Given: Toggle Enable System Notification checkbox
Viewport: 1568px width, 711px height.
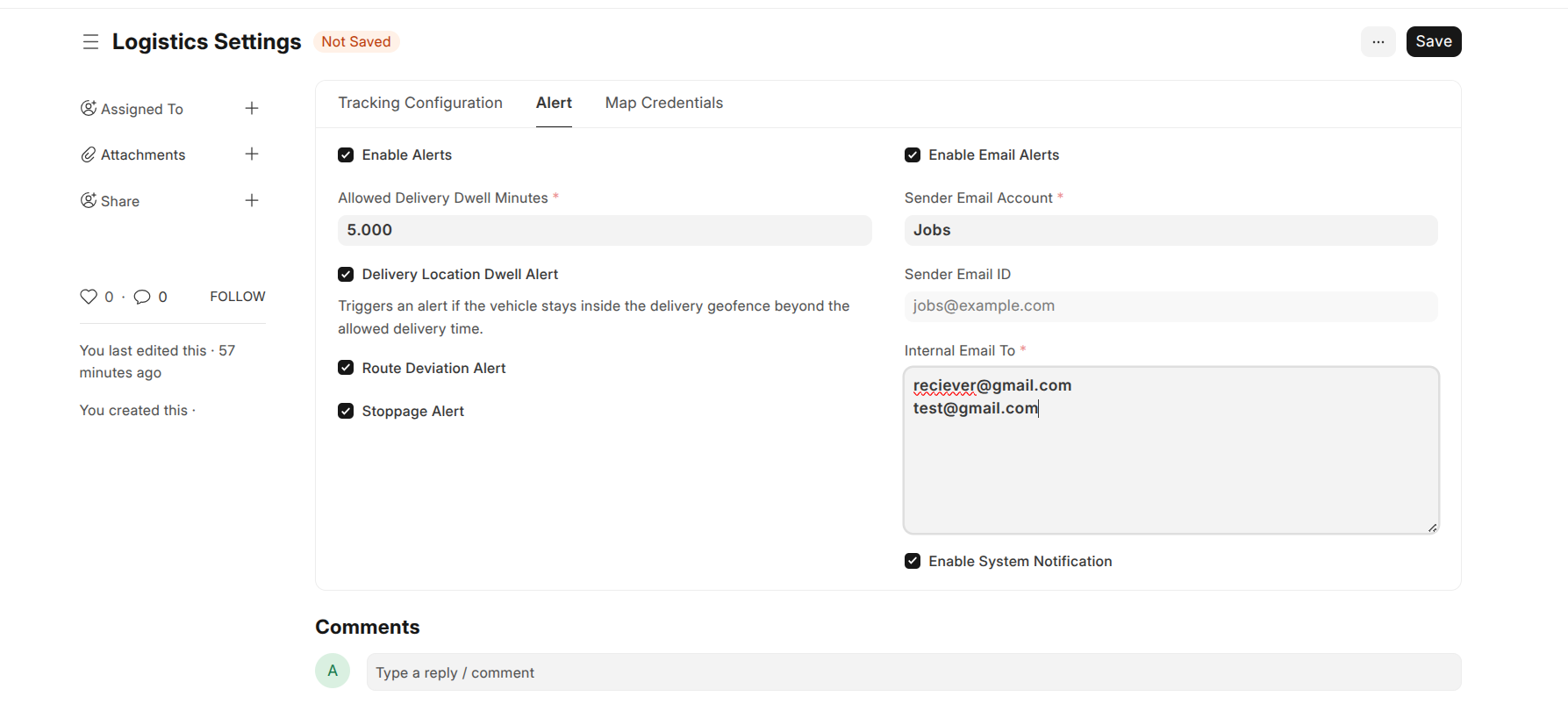Looking at the screenshot, I should click(x=913, y=561).
